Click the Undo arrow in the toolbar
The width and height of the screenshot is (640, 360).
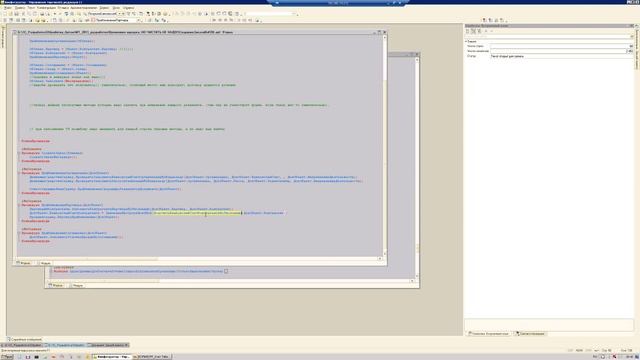[55, 14]
